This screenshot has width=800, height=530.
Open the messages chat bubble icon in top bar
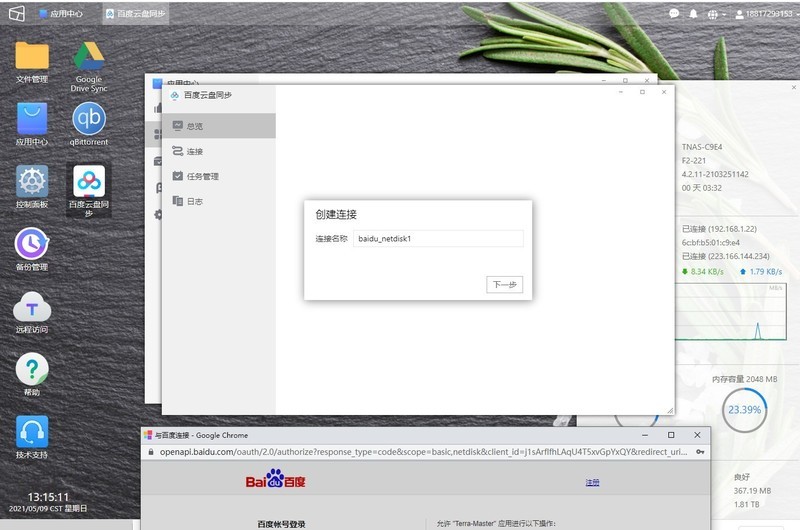coord(674,14)
